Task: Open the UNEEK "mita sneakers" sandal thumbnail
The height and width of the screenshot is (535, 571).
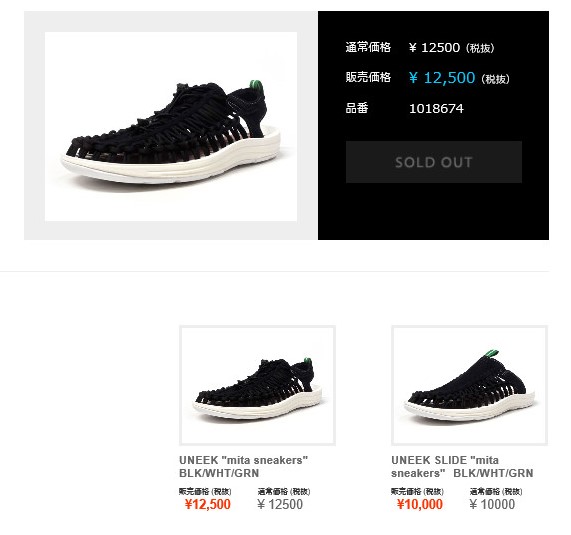Action: (x=257, y=385)
